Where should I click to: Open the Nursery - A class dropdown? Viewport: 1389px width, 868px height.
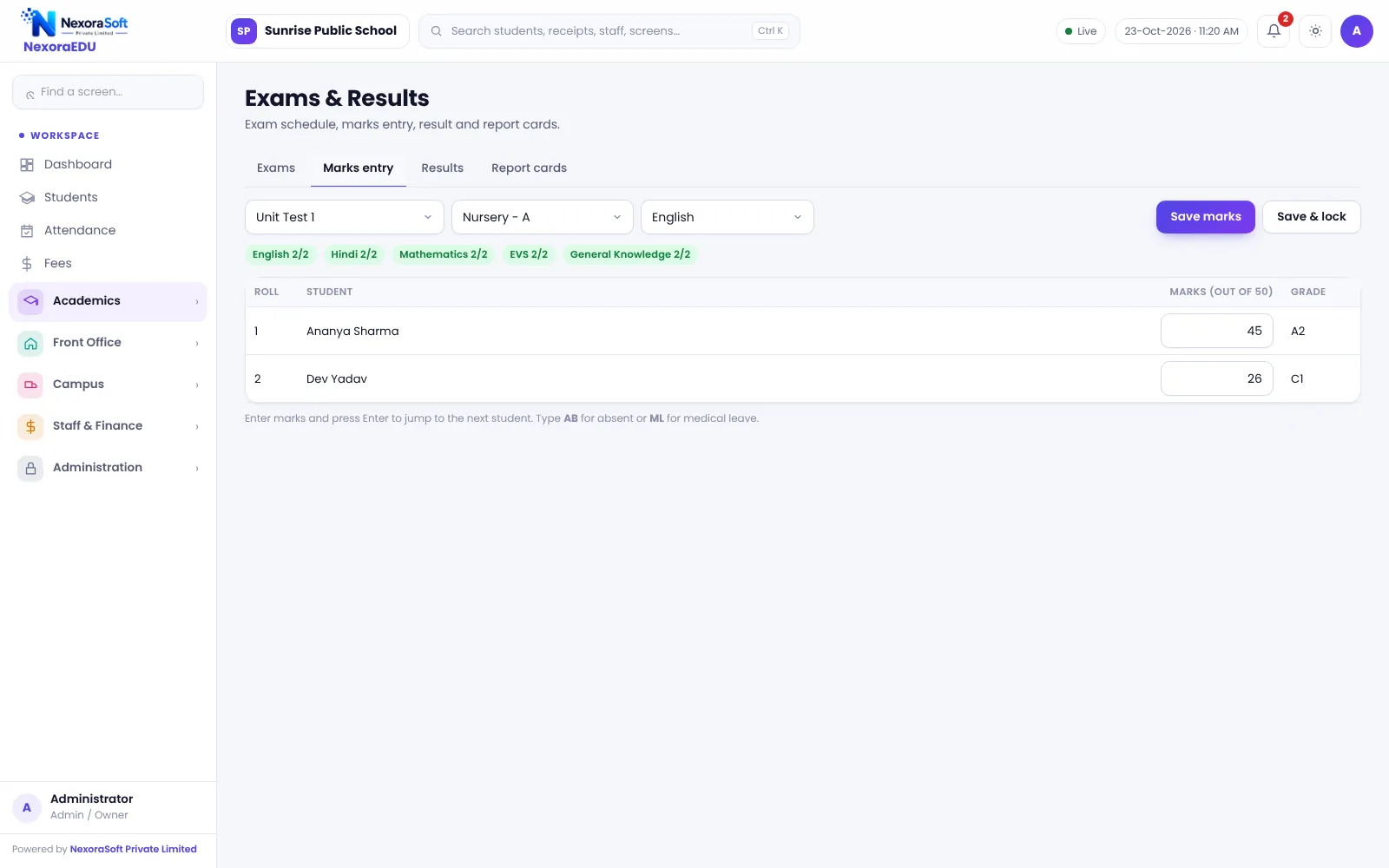pos(543,217)
